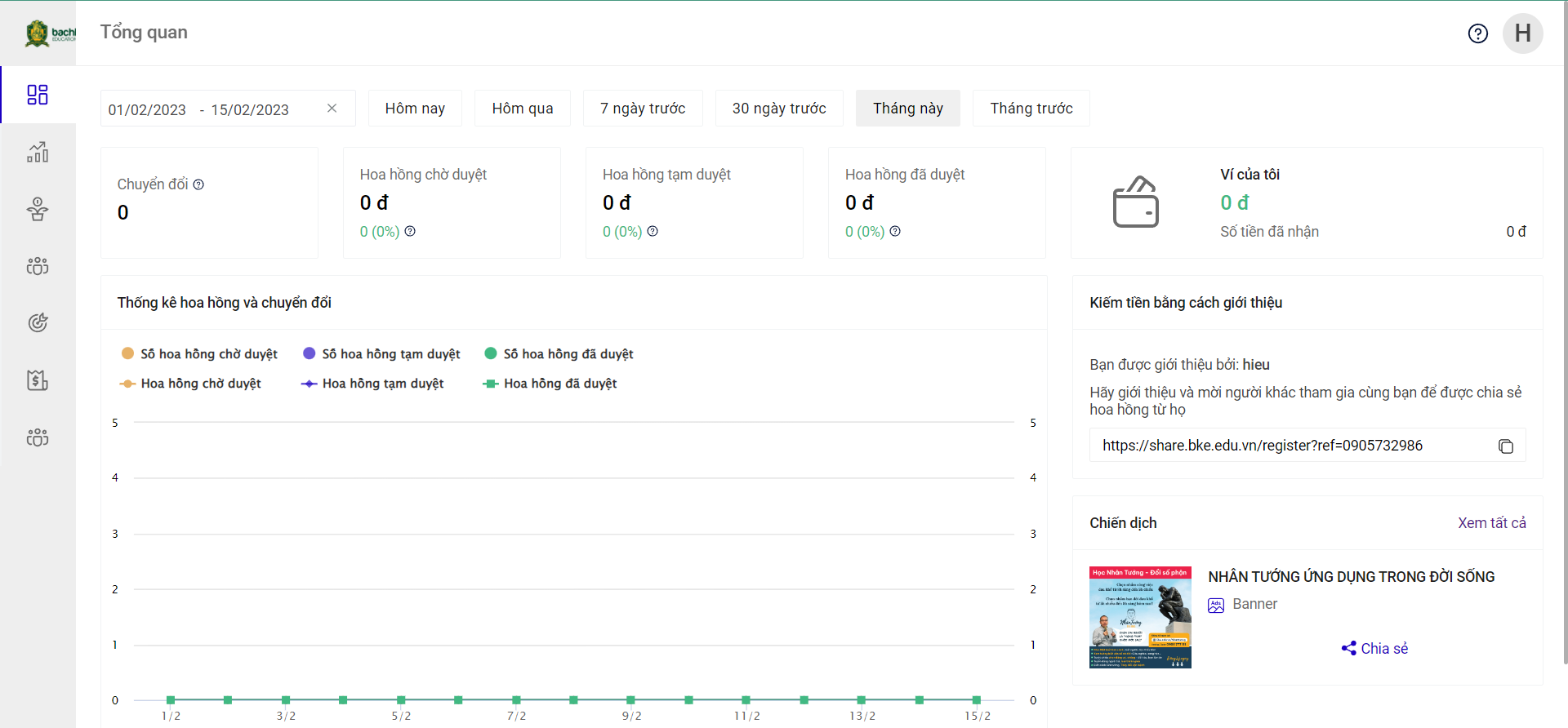
Task: Open the user avatar H menu
Action: (1522, 33)
